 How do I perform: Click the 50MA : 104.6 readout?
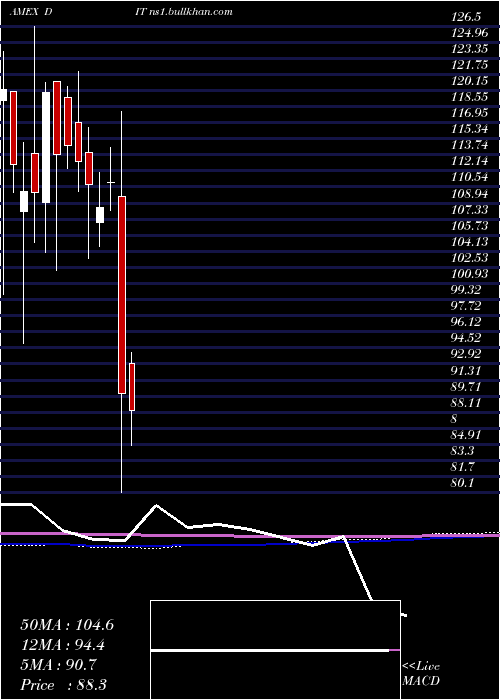pos(67,625)
